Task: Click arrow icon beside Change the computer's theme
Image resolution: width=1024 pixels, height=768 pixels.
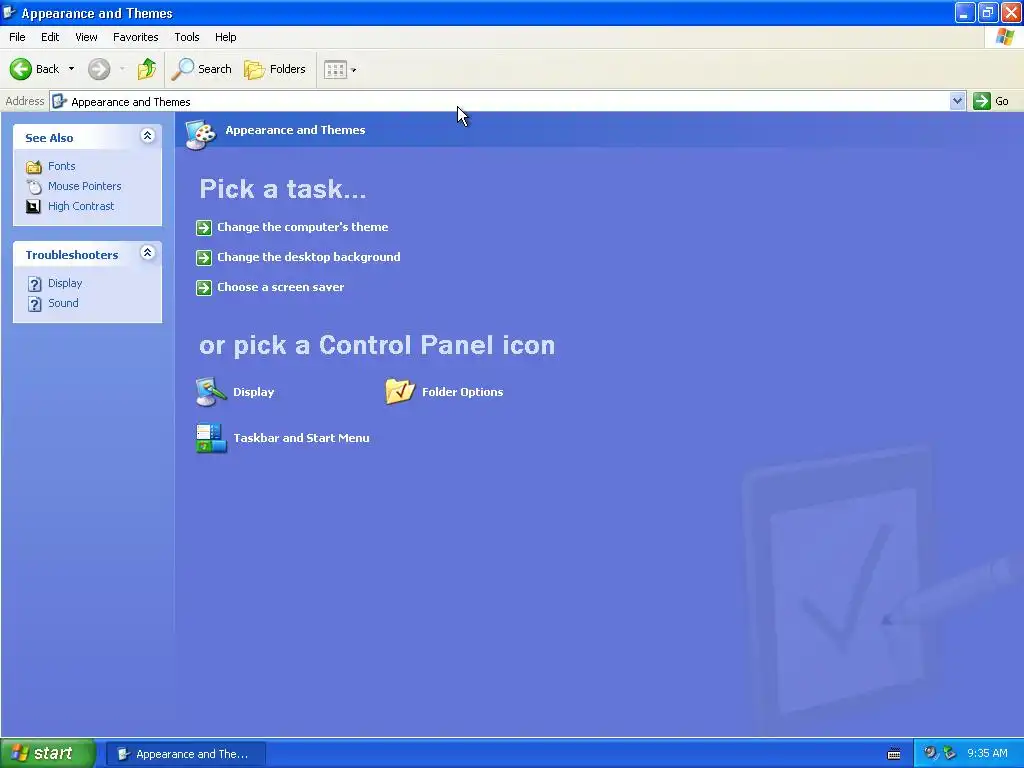Action: pyautogui.click(x=204, y=227)
